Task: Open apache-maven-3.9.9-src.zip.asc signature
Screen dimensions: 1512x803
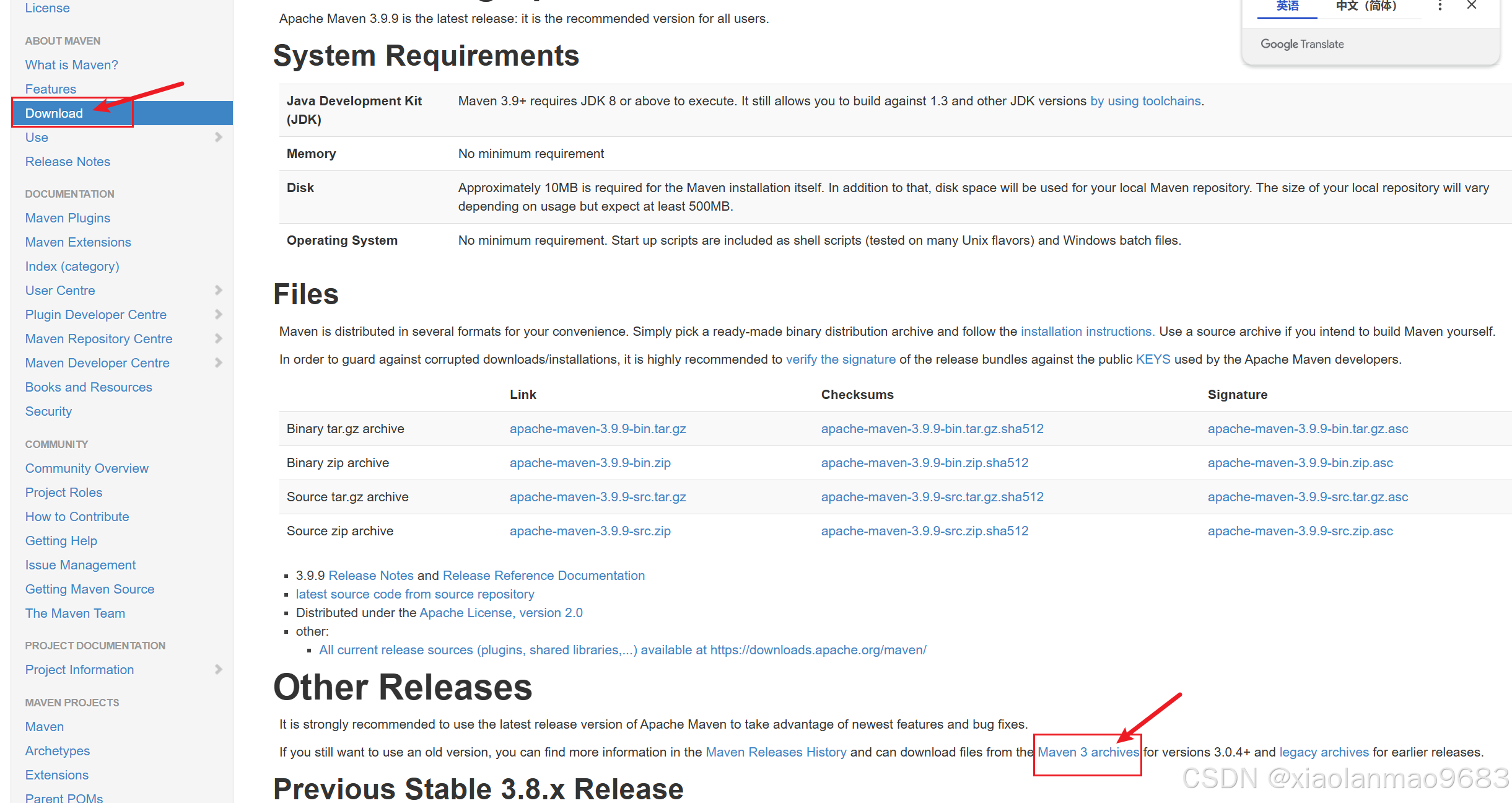Action: click(x=1300, y=531)
